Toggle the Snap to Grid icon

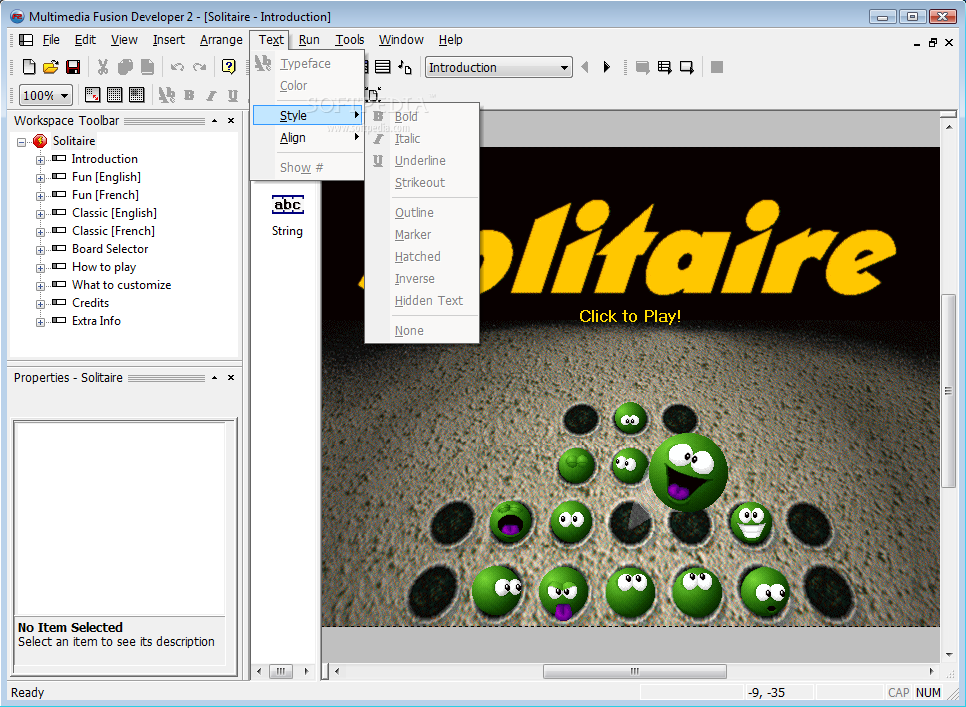137,95
